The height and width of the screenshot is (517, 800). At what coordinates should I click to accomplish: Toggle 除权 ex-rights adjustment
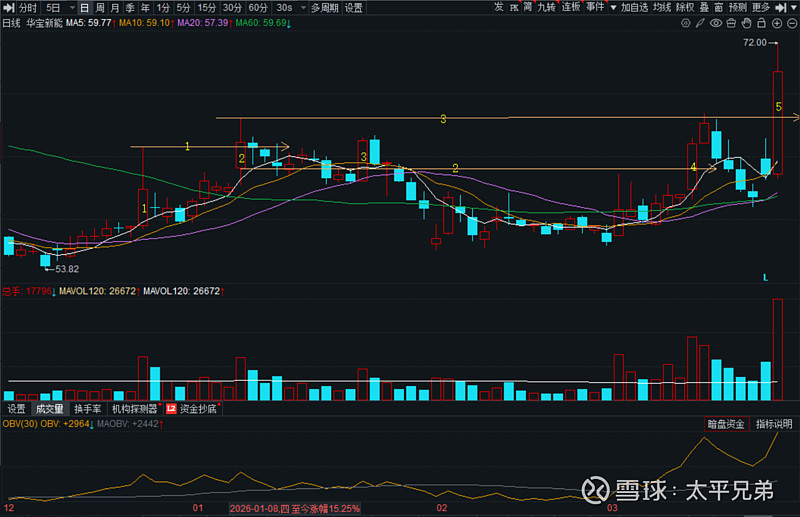pyautogui.click(x=685, y=7)
